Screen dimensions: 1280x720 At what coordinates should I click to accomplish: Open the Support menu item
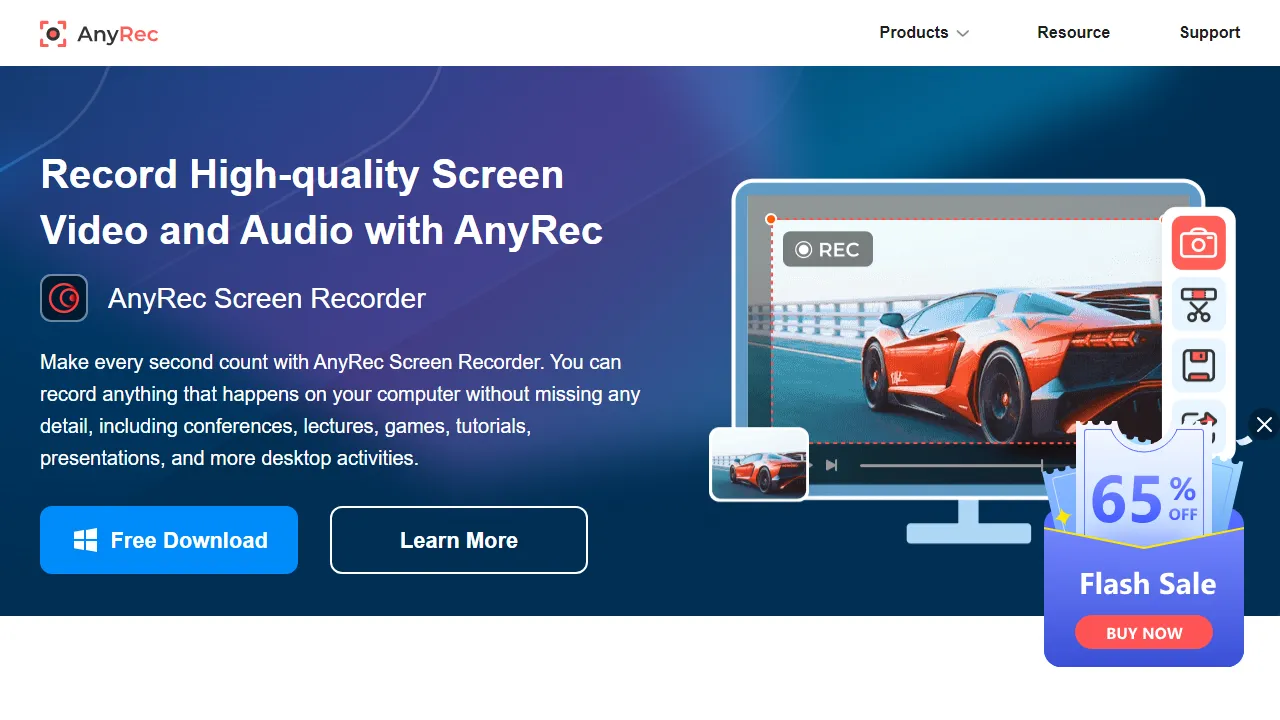pyautogui.click(x=1210, y=33)
